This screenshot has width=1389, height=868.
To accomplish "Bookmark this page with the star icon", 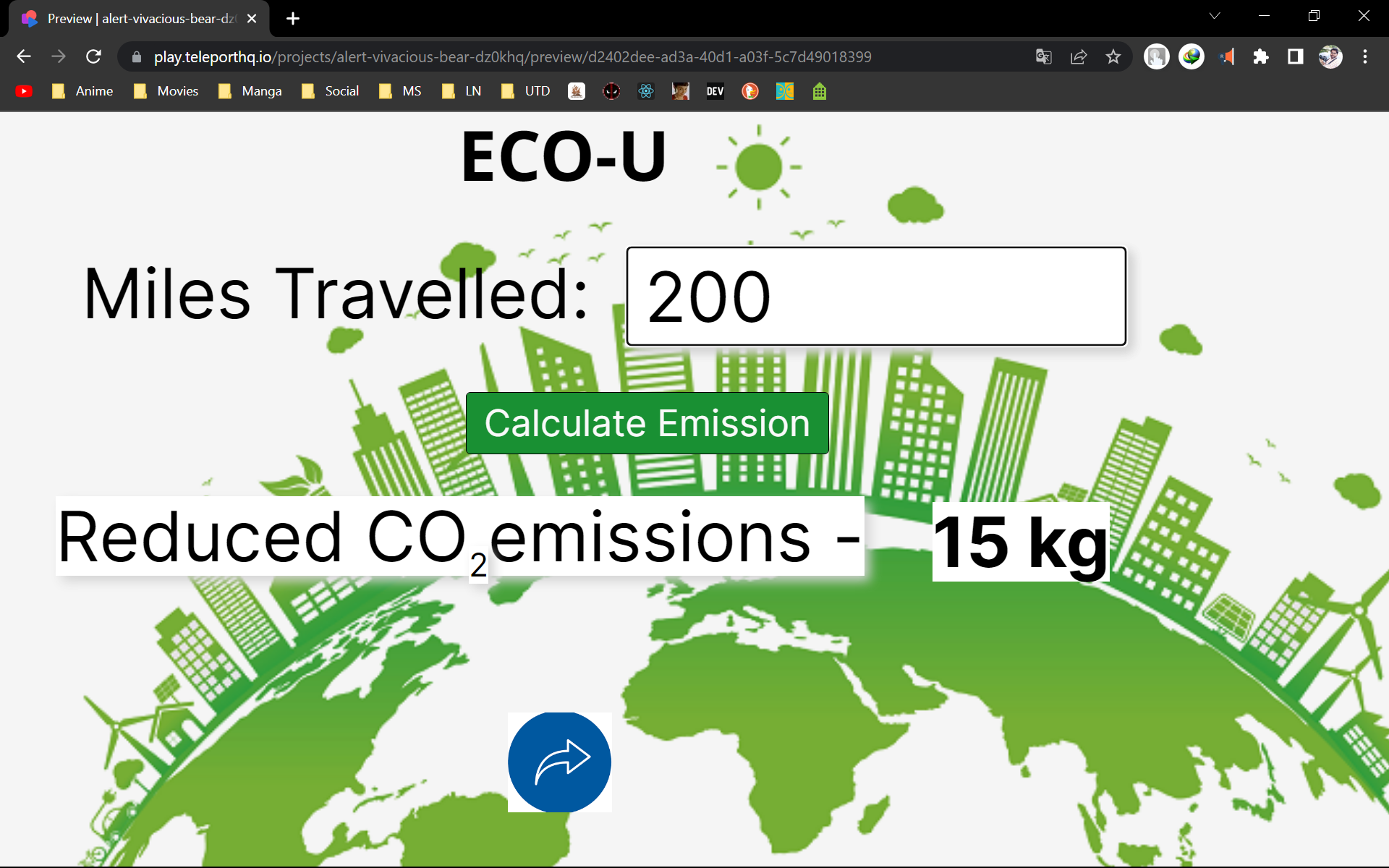I will pos(1113,56).
